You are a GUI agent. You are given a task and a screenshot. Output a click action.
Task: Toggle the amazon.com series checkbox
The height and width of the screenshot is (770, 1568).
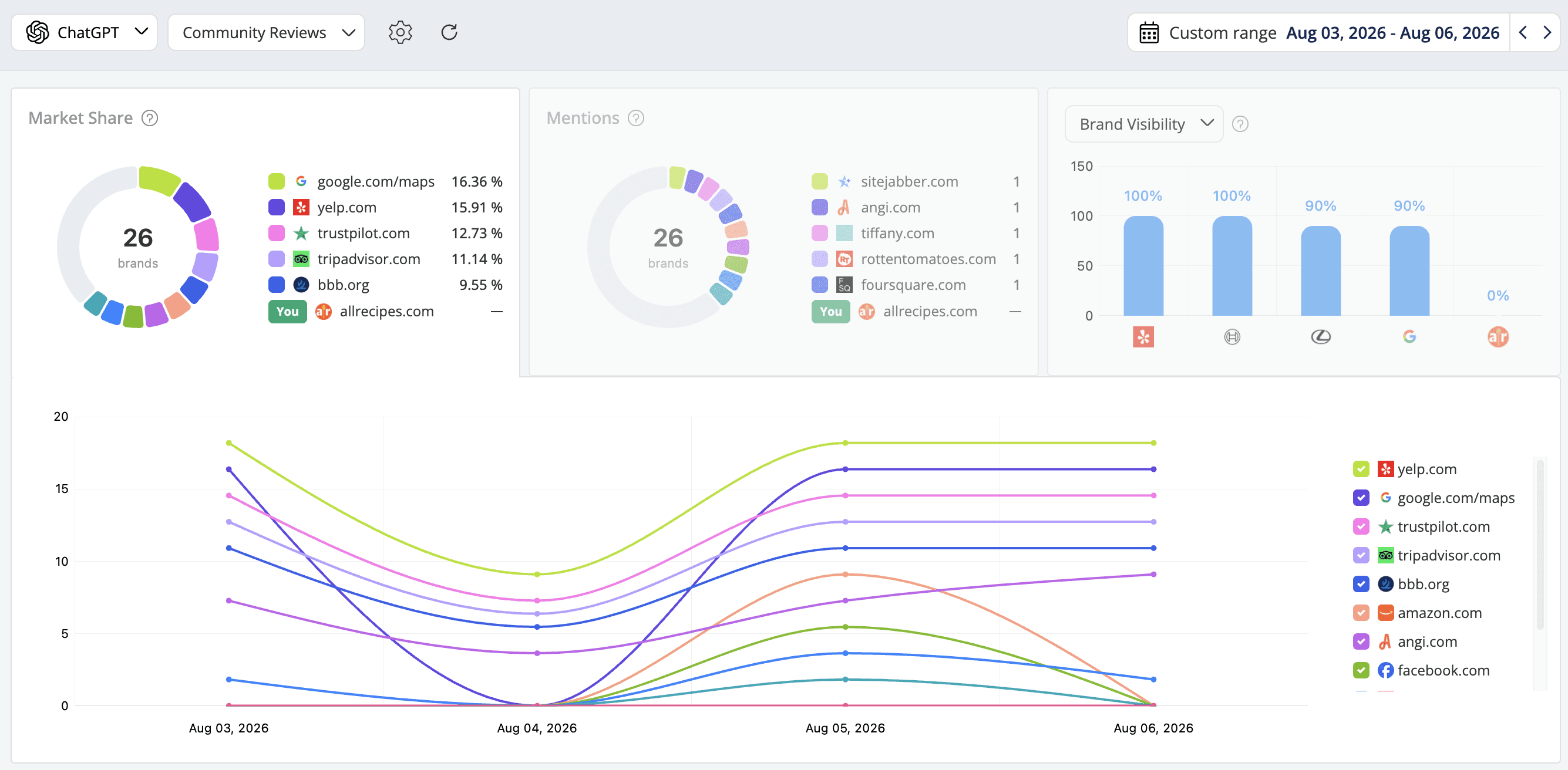click(x=1361, y=613)
